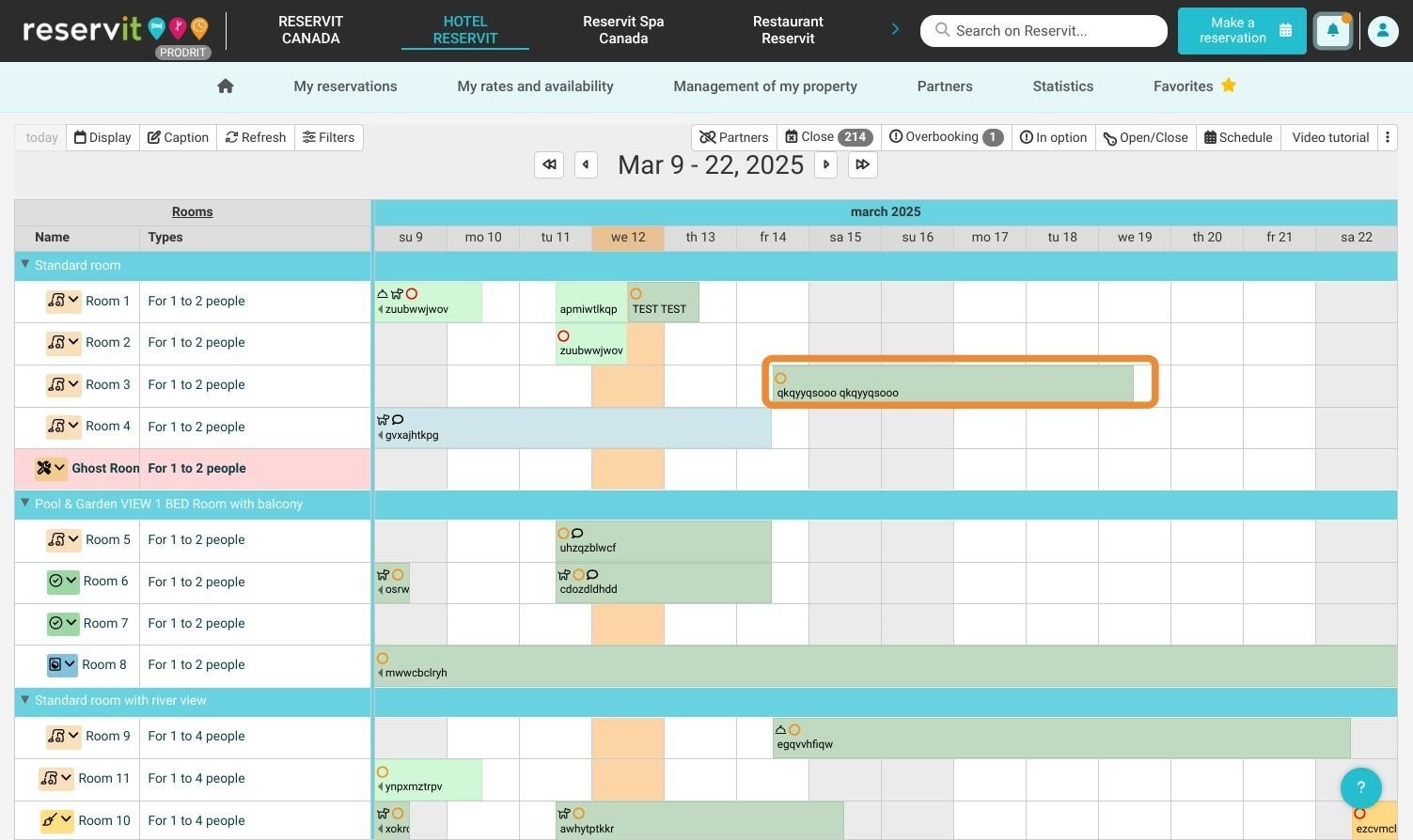
Task: Open the Filters button
Action: coord(329,137)
